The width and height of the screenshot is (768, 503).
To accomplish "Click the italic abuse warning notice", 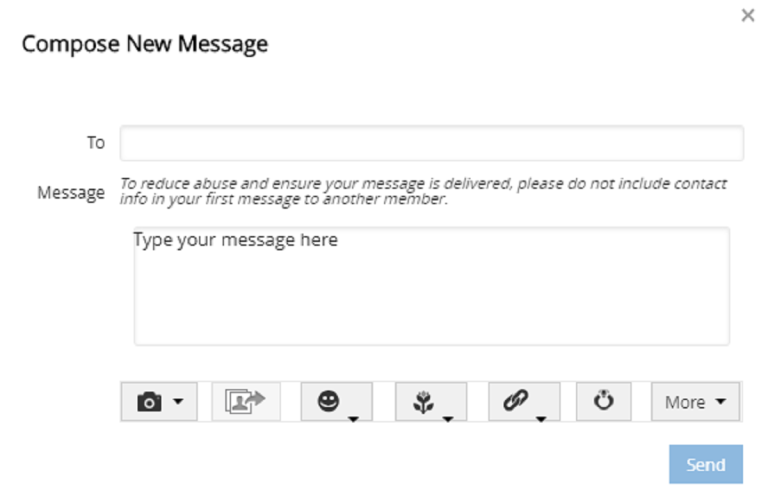I will pyautogui.click(x=423, y=191).
